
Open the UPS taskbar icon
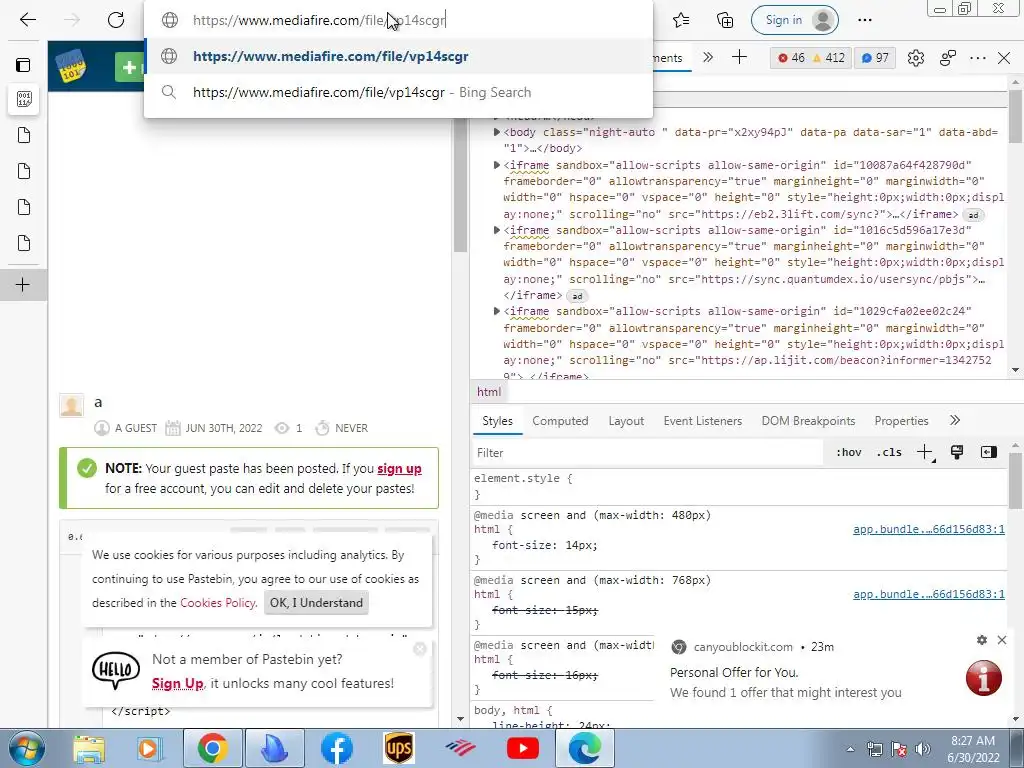pyautogui.click(x=399, y=748)
